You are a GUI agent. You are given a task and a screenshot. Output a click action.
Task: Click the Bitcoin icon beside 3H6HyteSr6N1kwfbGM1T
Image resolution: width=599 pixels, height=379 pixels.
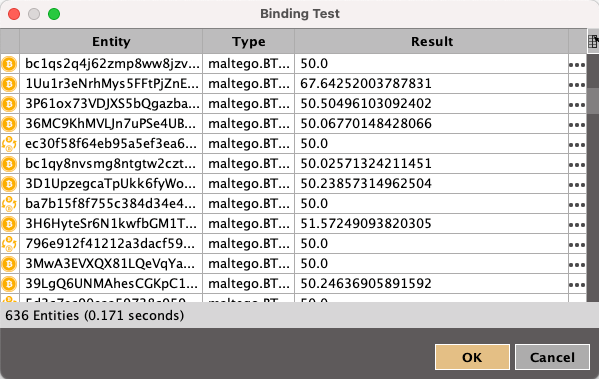9,224
